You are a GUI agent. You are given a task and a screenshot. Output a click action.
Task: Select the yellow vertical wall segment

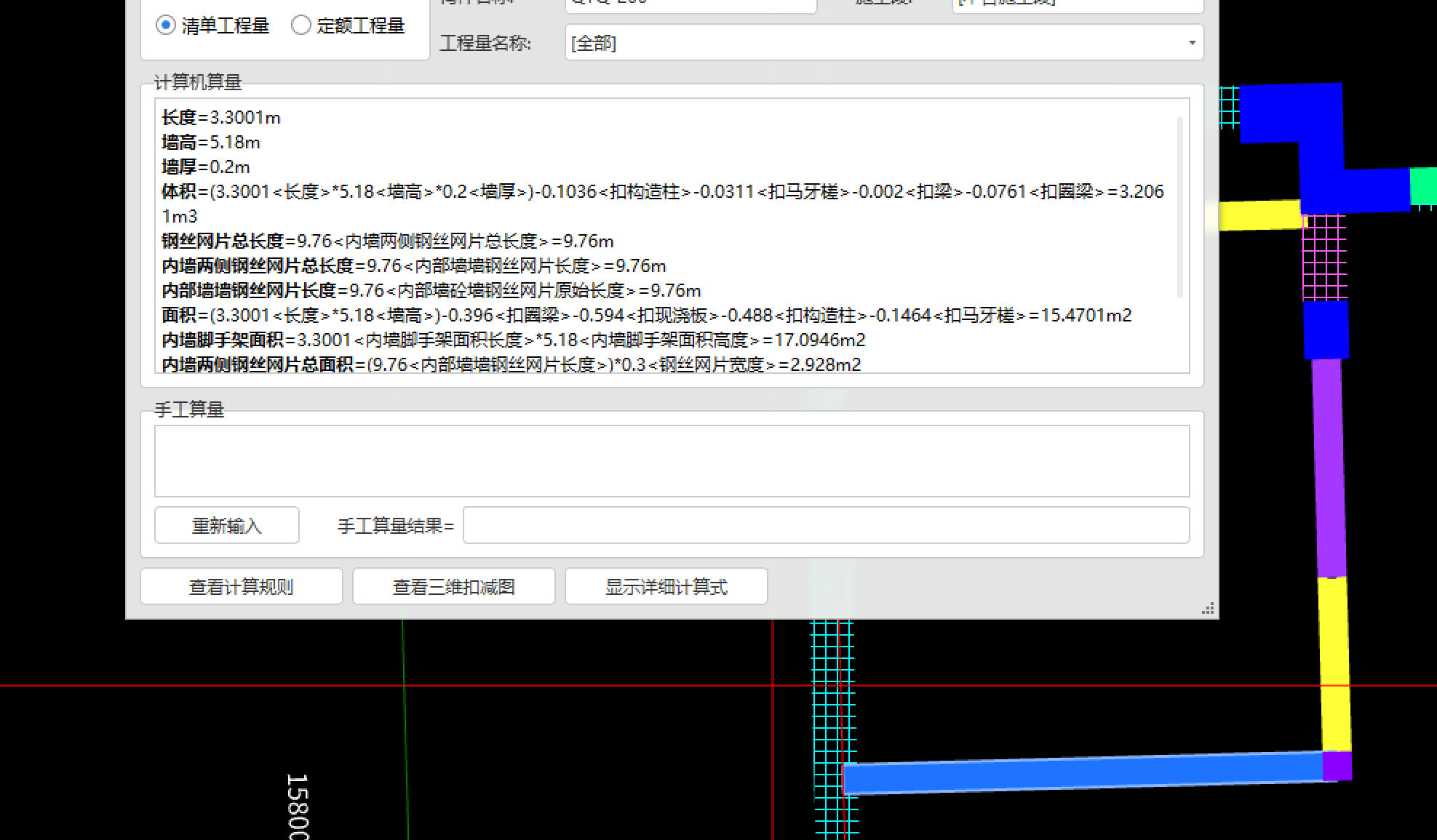coord(1334,663)
